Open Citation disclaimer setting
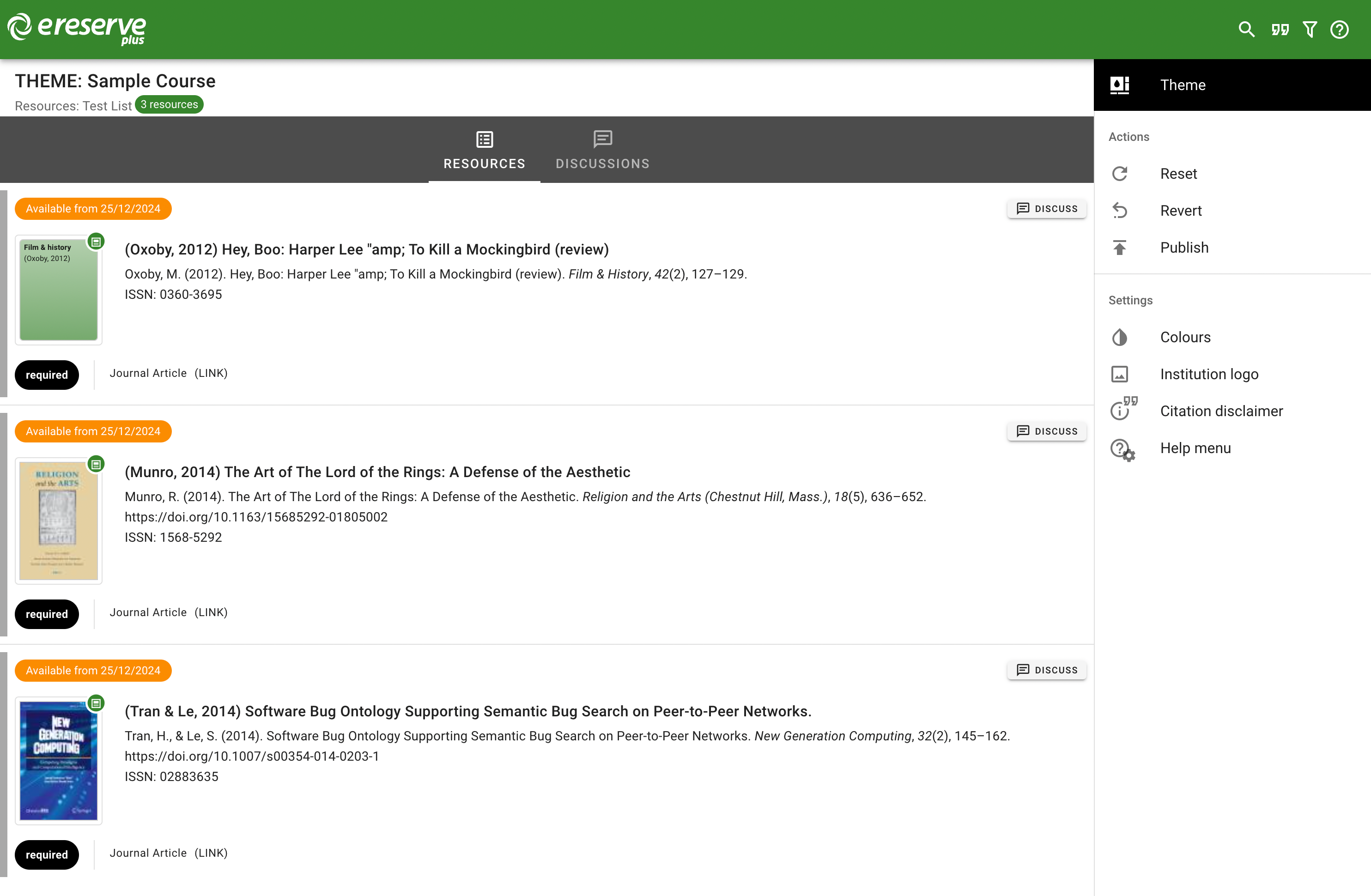1371x896 pixels. pyautogui.click(x=1221, y=411)
